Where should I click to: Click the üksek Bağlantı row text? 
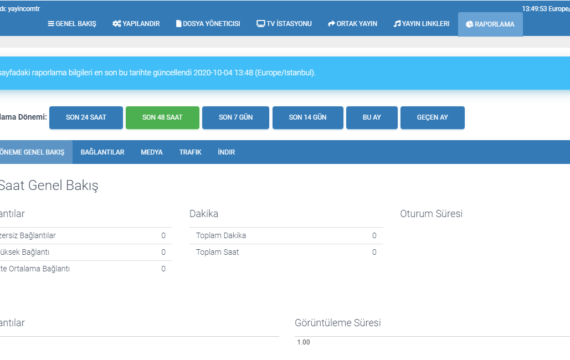coord(24,252)
